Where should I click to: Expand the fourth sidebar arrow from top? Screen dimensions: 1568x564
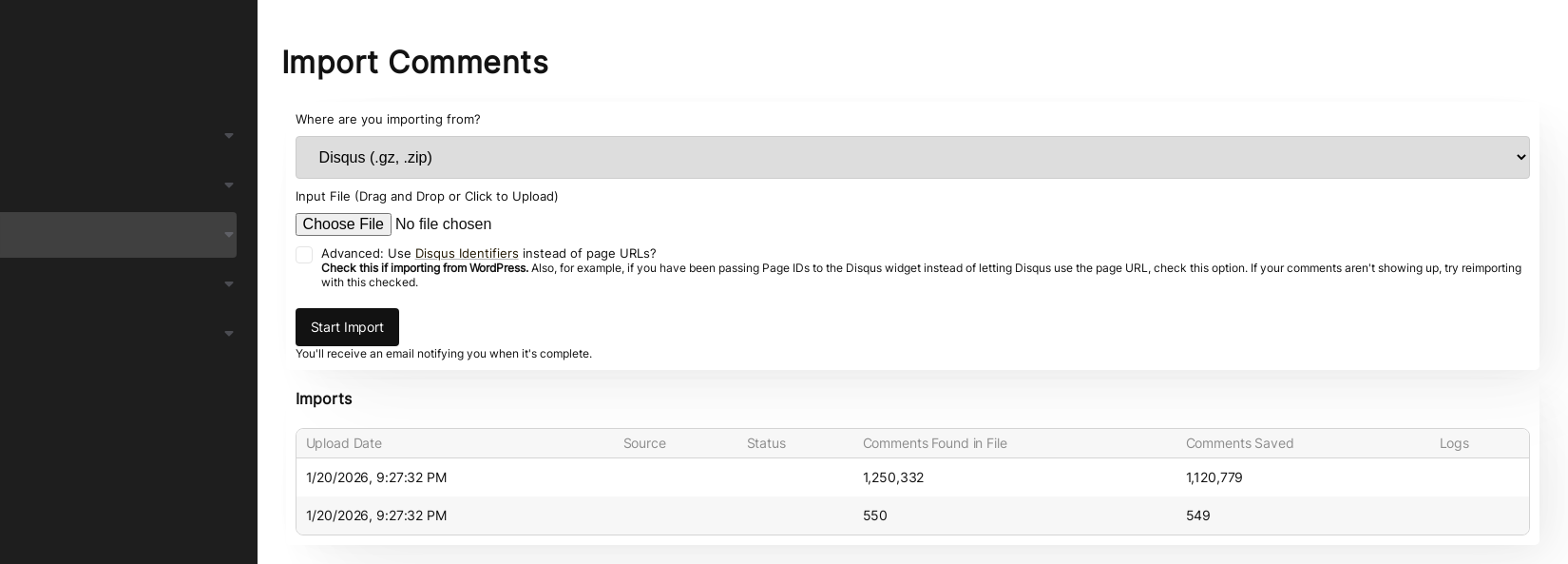[x=229, y=284]
